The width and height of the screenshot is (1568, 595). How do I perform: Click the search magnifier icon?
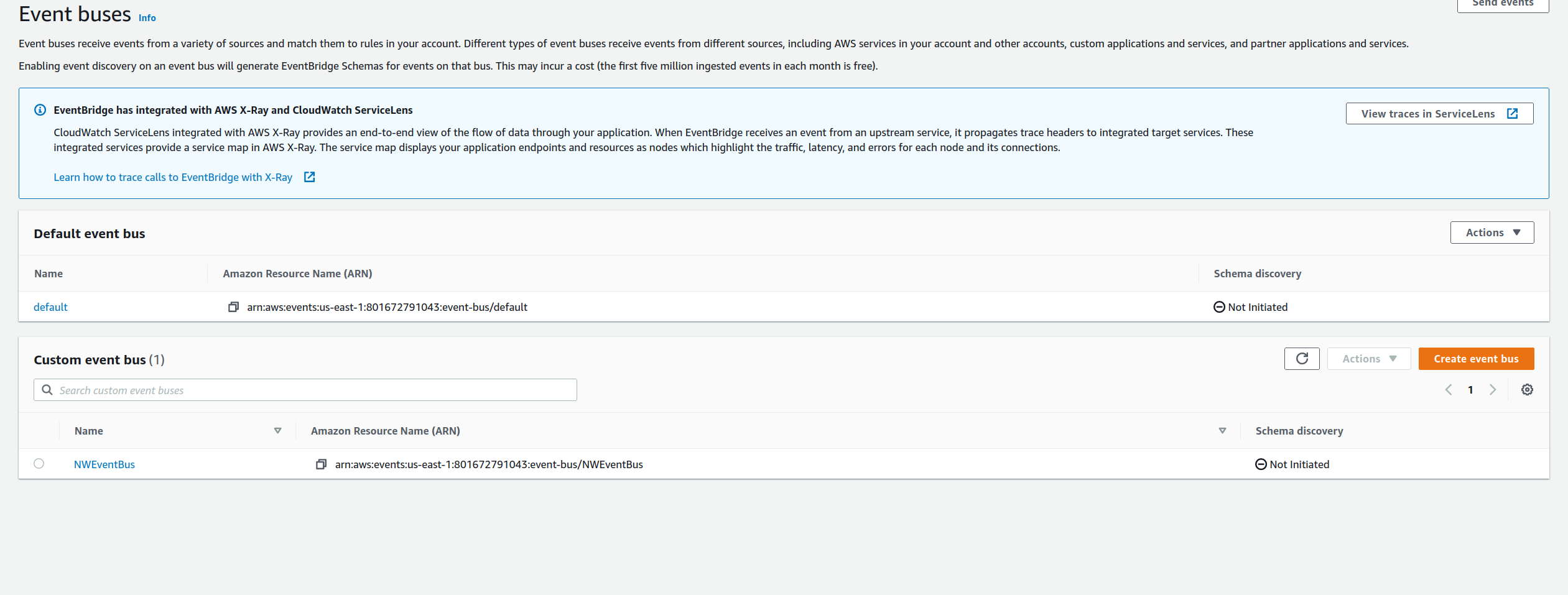[x=47, y=390]
